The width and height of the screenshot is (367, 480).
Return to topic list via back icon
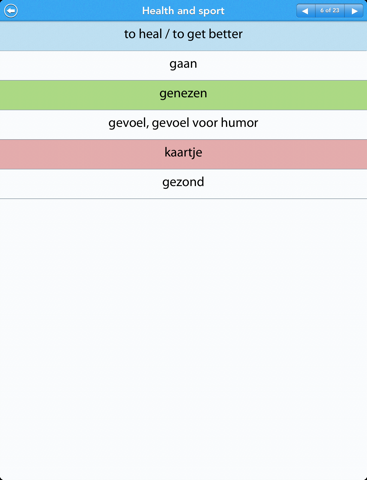click(x=11, y=10)
